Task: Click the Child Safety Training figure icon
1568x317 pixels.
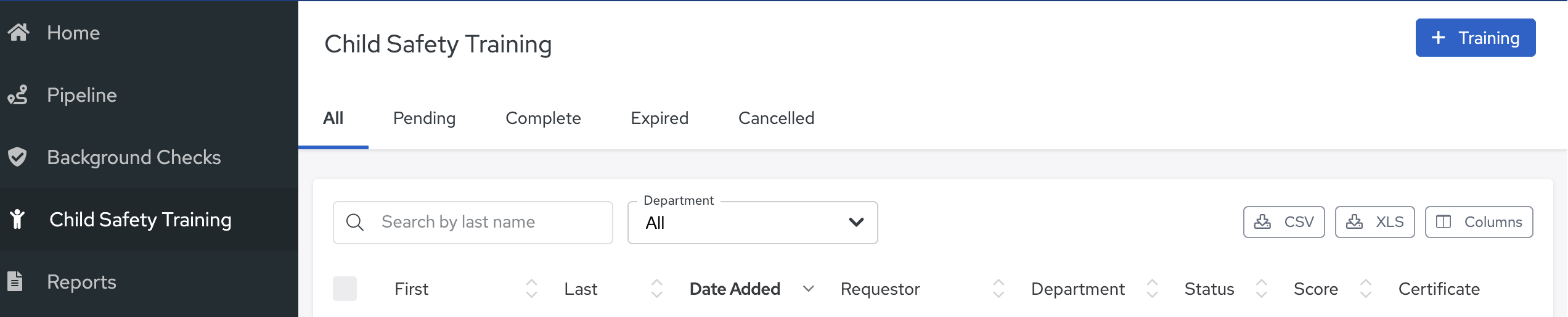Action: 17,220
